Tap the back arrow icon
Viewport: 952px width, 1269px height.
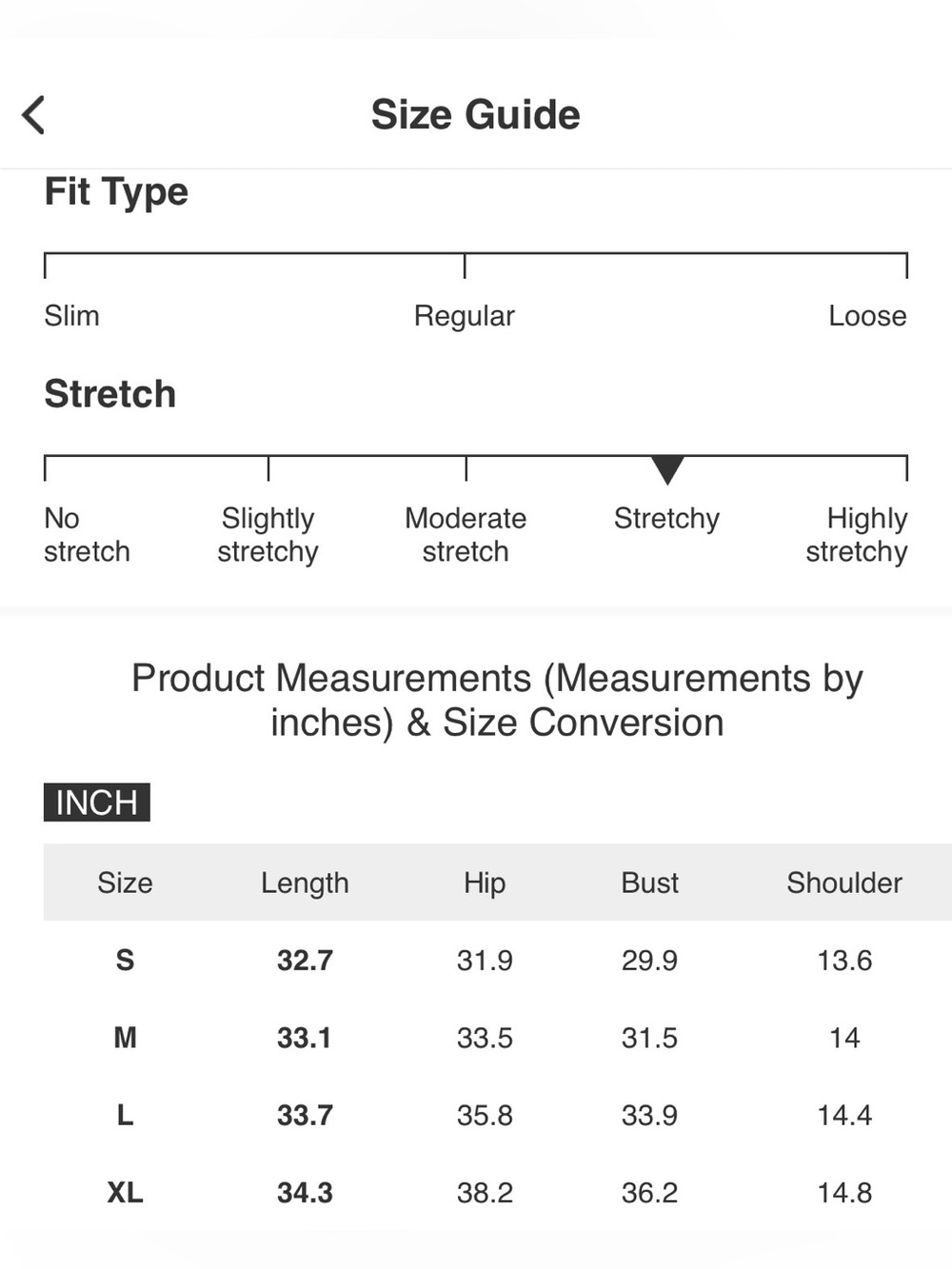click(33, 115)
